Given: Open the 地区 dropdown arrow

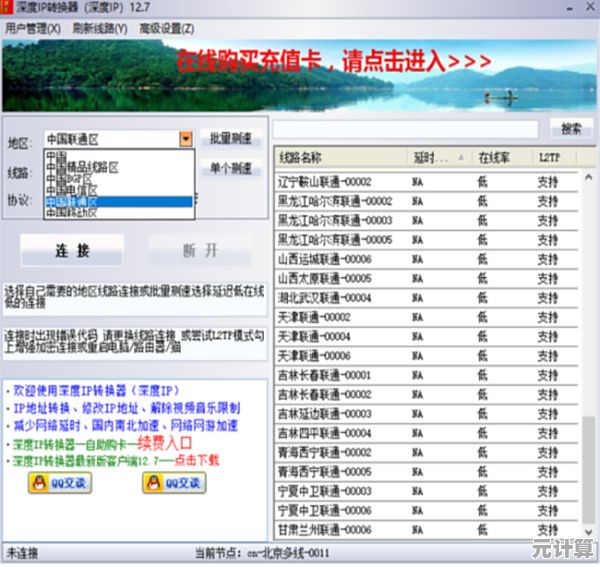Looking at the screenshot, I should tap(185, 140).
